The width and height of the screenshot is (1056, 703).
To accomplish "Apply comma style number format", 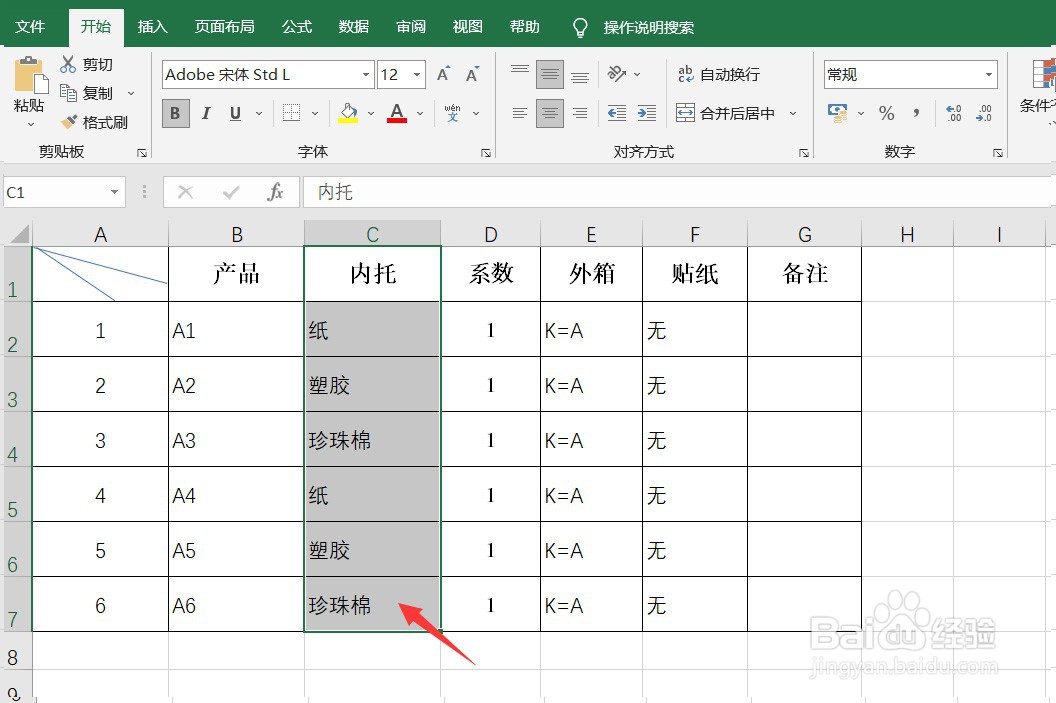I will pyautogui.click(x=916, y=113).
